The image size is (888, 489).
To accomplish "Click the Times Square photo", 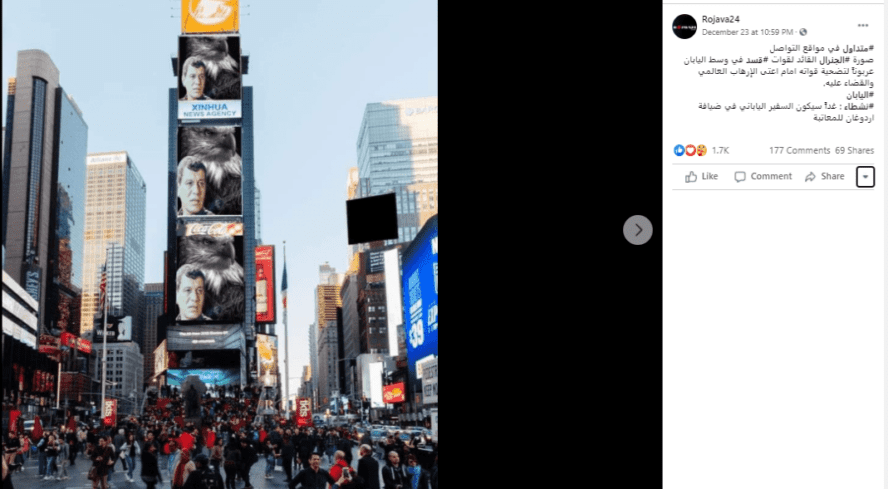I will (220, 244).
